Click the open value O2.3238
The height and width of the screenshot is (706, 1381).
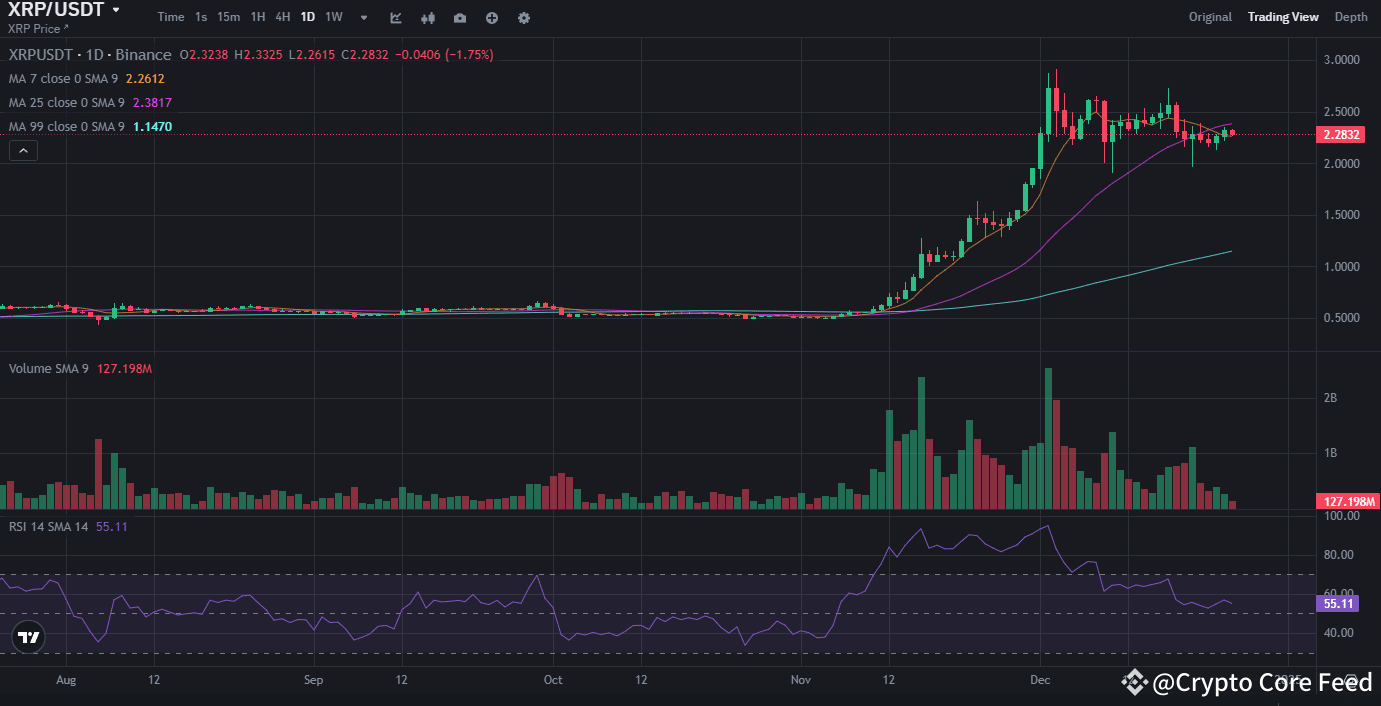click(204, 55)
